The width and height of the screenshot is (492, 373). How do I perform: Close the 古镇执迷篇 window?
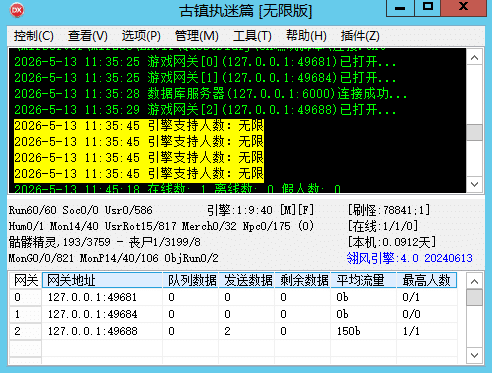click(x=463, y=7)
